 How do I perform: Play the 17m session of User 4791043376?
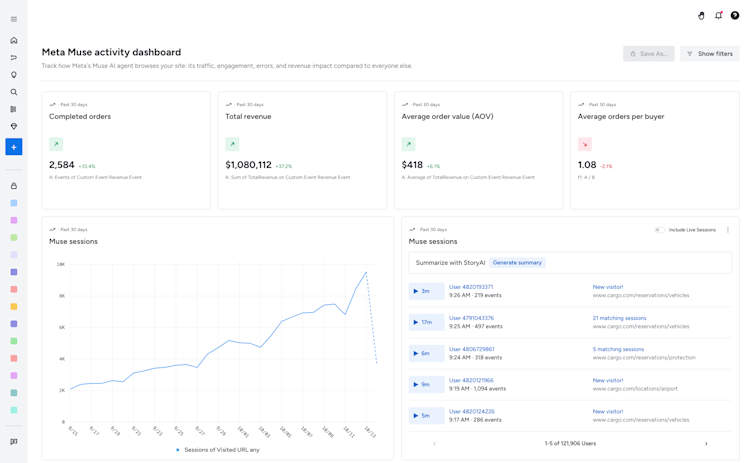(x=427, y=322)
